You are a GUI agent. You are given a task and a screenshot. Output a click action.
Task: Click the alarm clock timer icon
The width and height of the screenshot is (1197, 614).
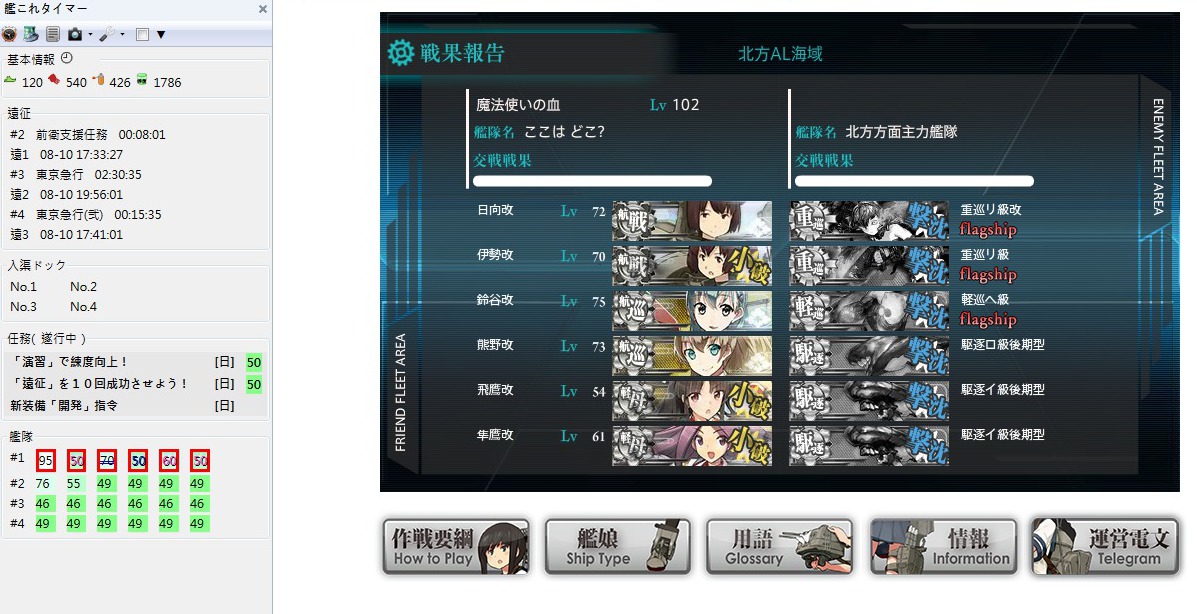(x=9, y=34)
